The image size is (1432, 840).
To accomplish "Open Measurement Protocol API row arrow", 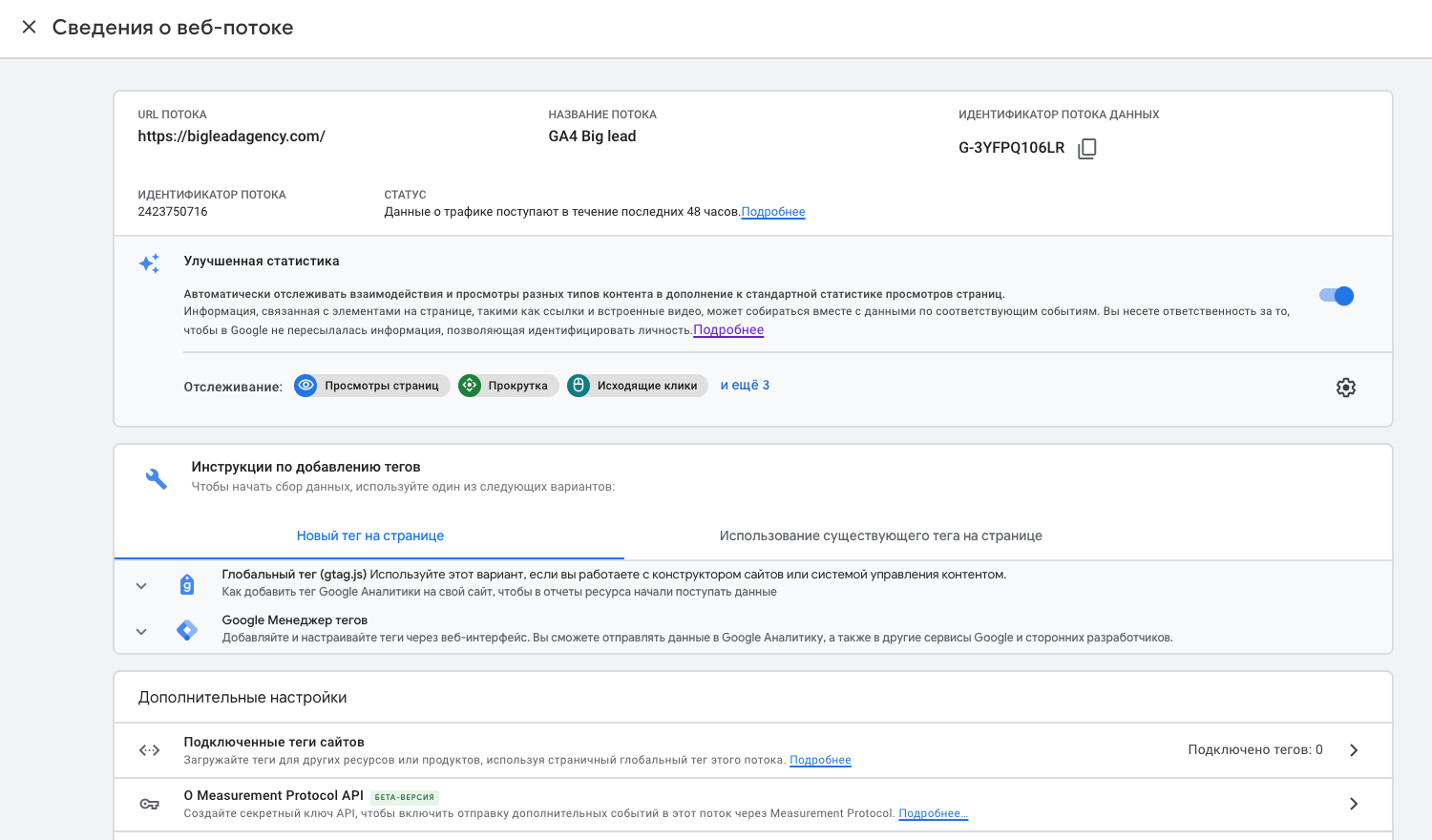I will (1353, 804).
